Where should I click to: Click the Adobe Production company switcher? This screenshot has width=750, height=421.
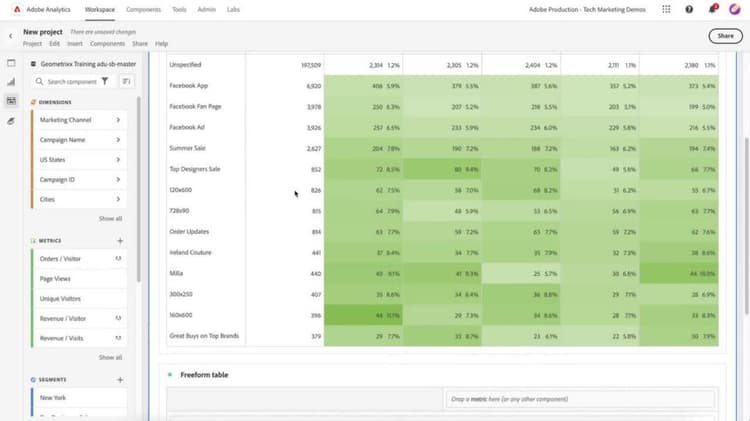click(x=587, y=10)
